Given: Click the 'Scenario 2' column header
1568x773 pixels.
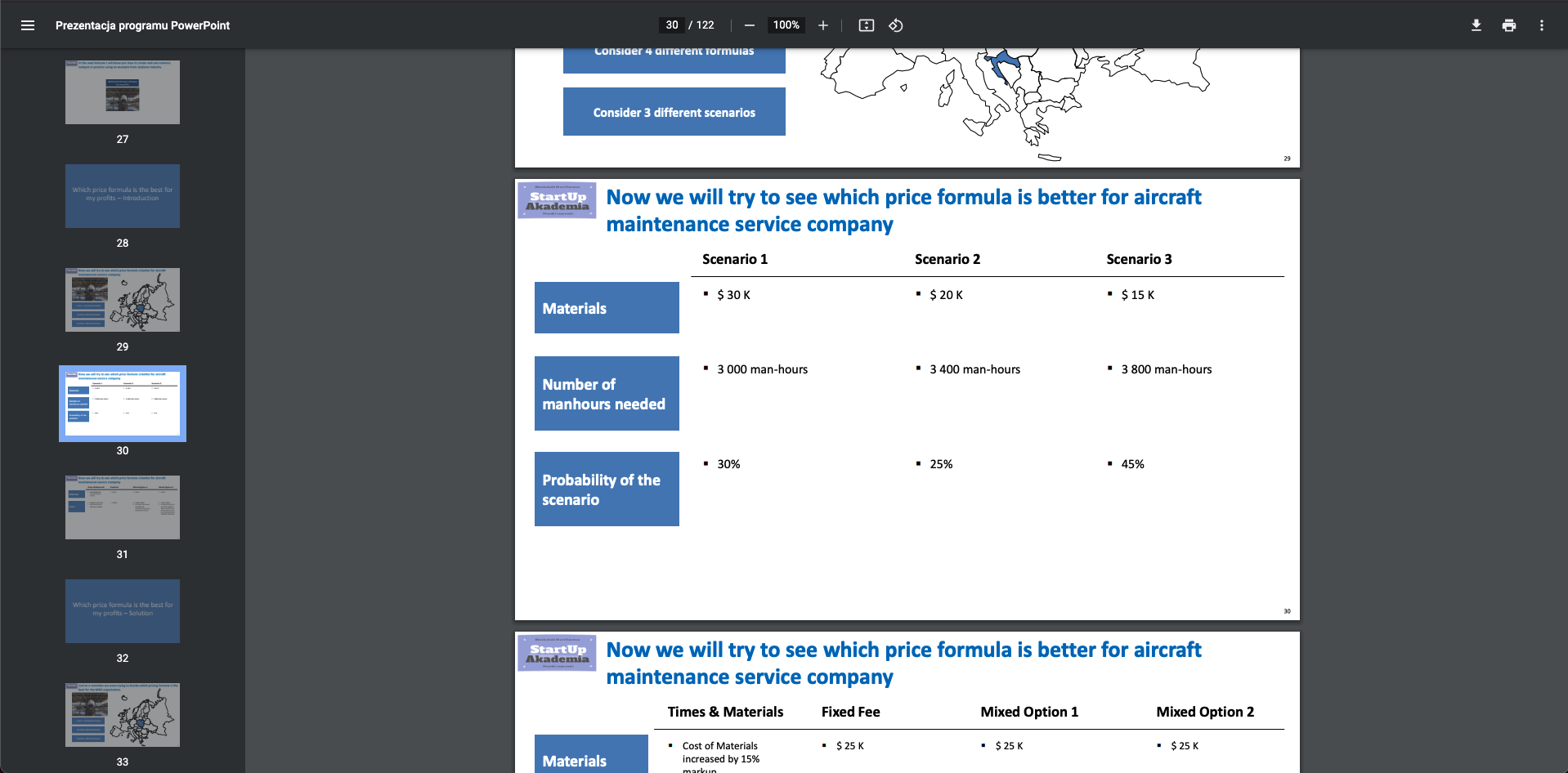Looking at the screenshot, I should [948, 259].
